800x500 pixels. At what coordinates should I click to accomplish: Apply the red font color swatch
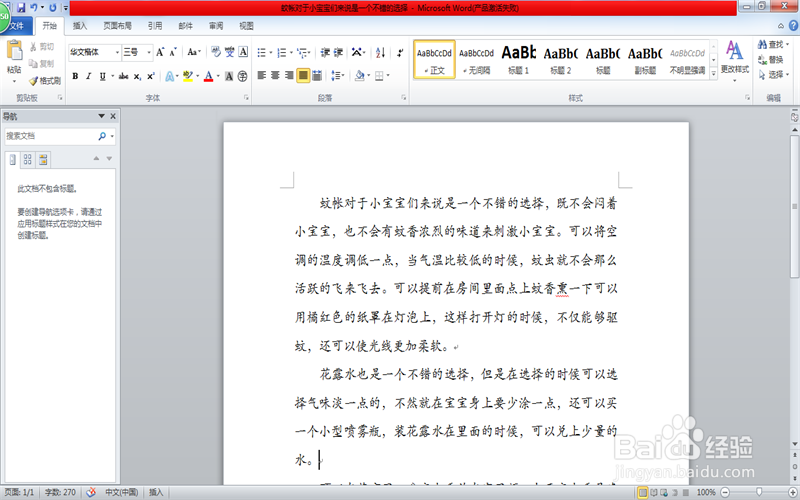pos(208,77)
